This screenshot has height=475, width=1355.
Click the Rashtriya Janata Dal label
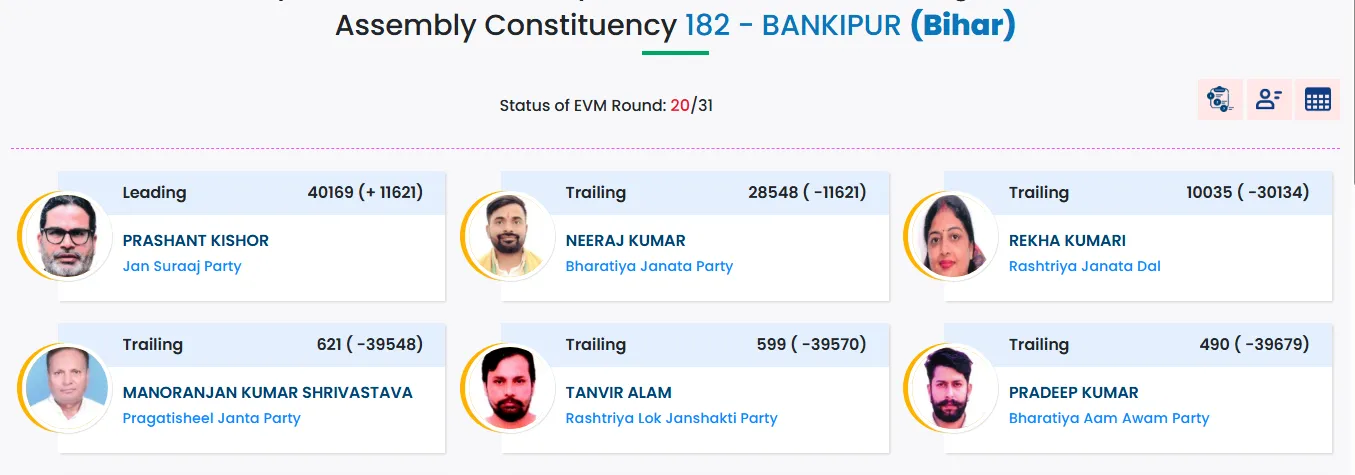1085,266
